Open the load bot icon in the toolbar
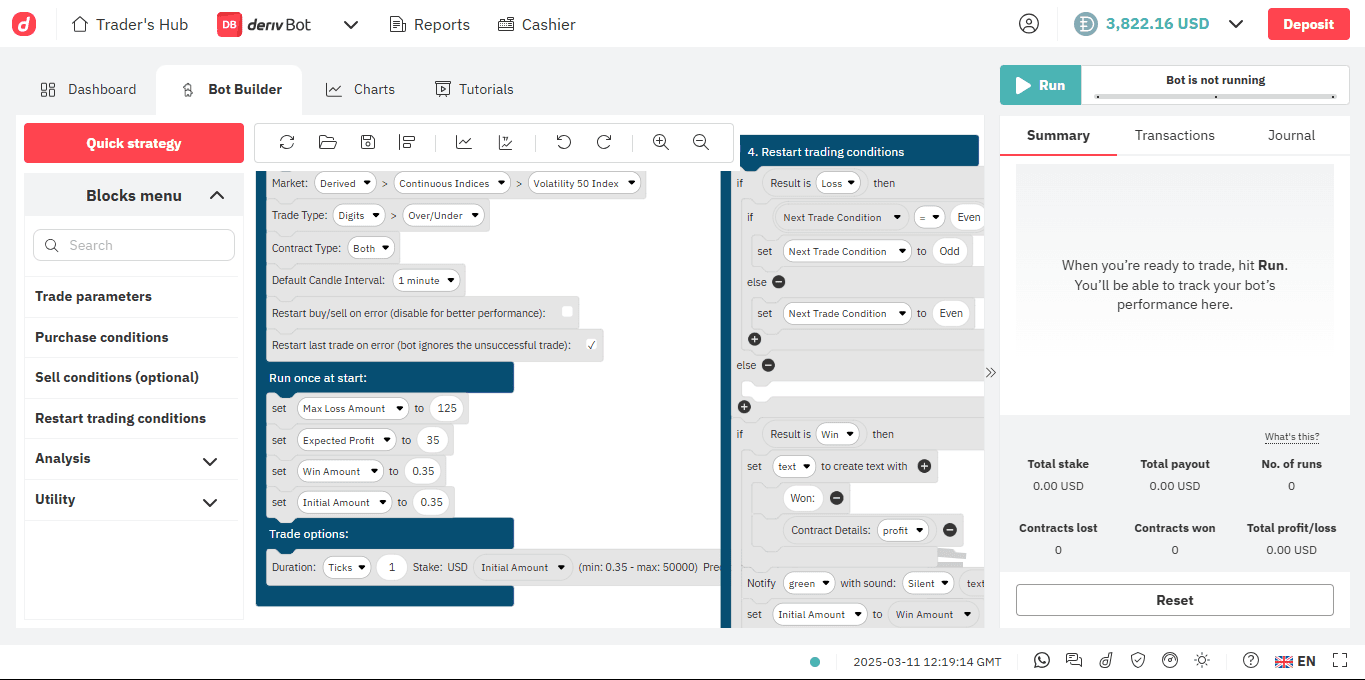1365x680 pixels. tap(327, 142)
